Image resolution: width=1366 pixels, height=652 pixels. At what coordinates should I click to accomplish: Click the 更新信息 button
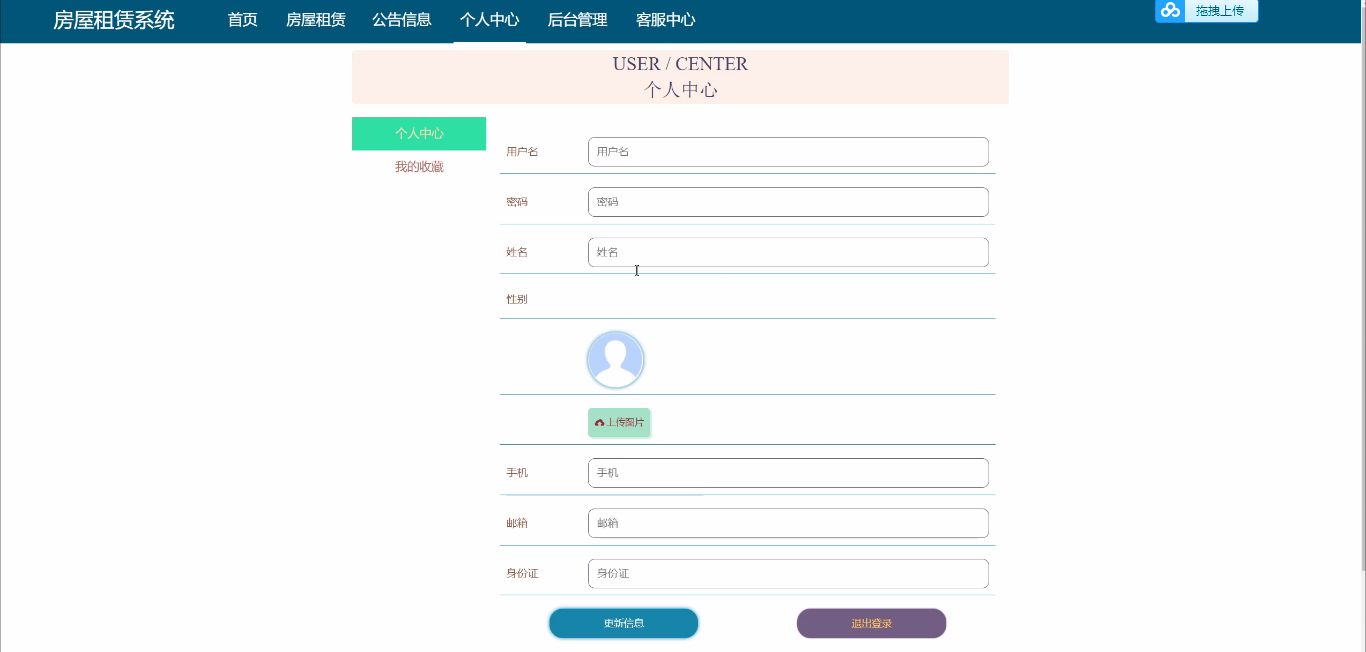coord(624,623)
